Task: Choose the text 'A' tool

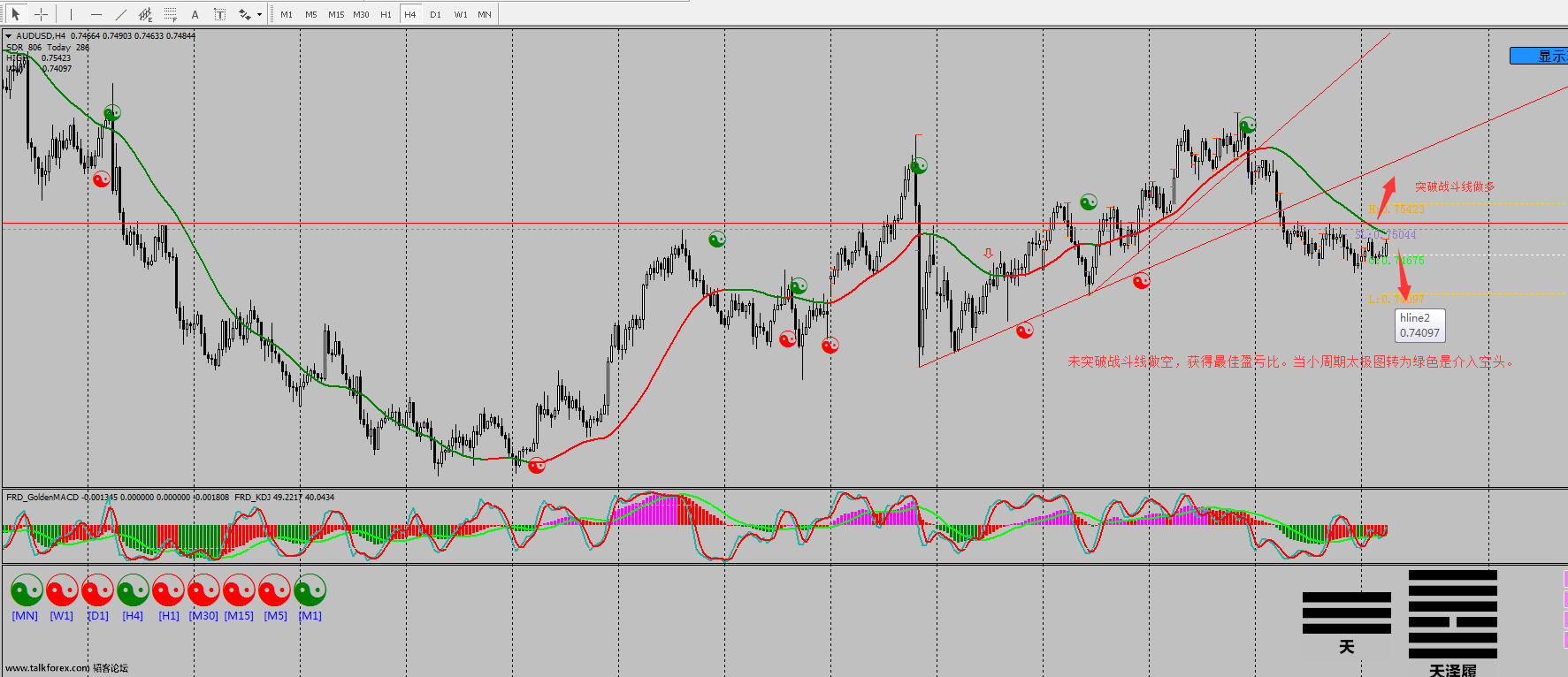Action: pyautogui.click(x=195, y=14)
